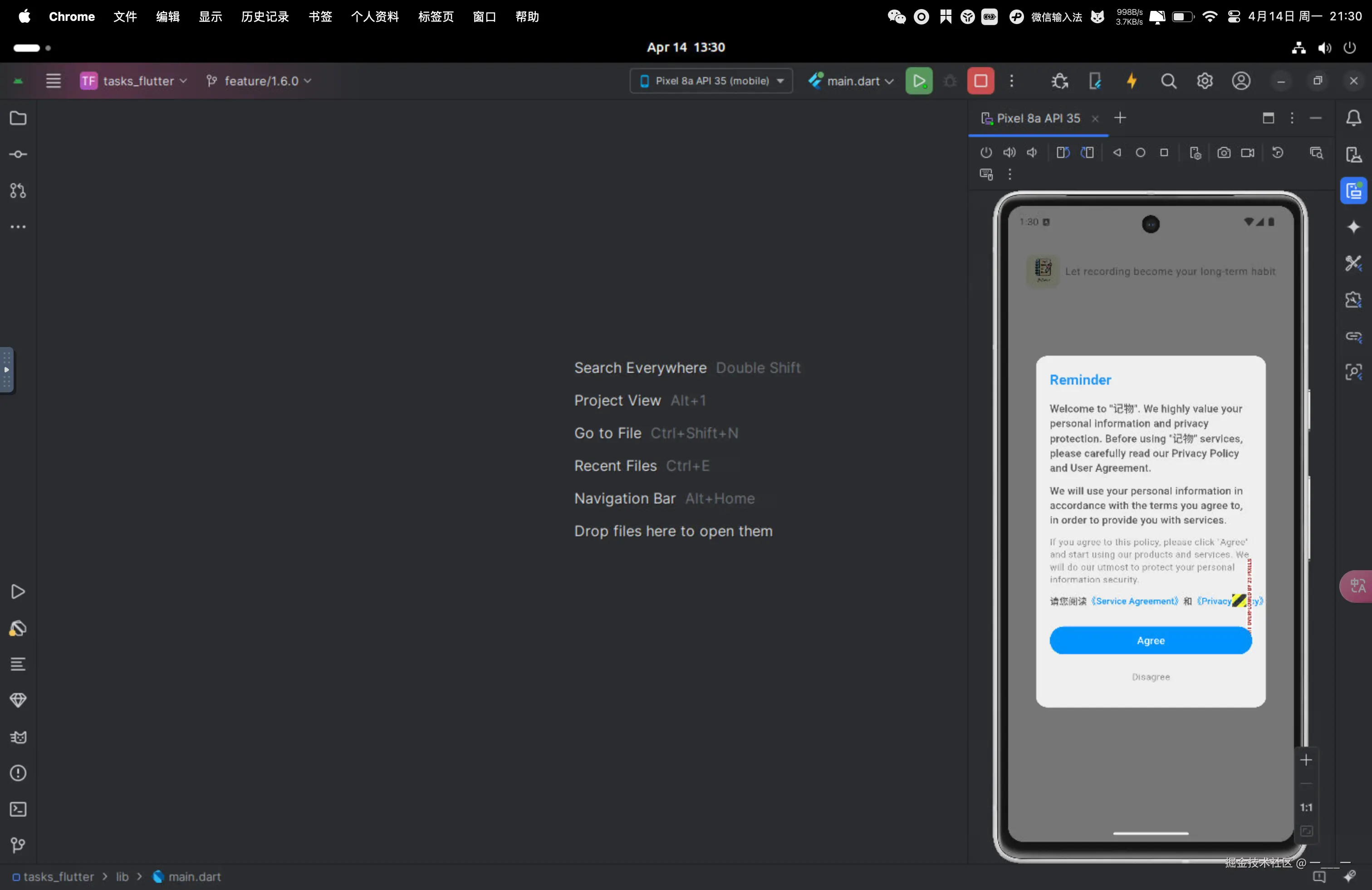The width and height of the screenshot is (1372, 890).
Task: Toggle Running Devices tool window
Action: (1353, 191)
